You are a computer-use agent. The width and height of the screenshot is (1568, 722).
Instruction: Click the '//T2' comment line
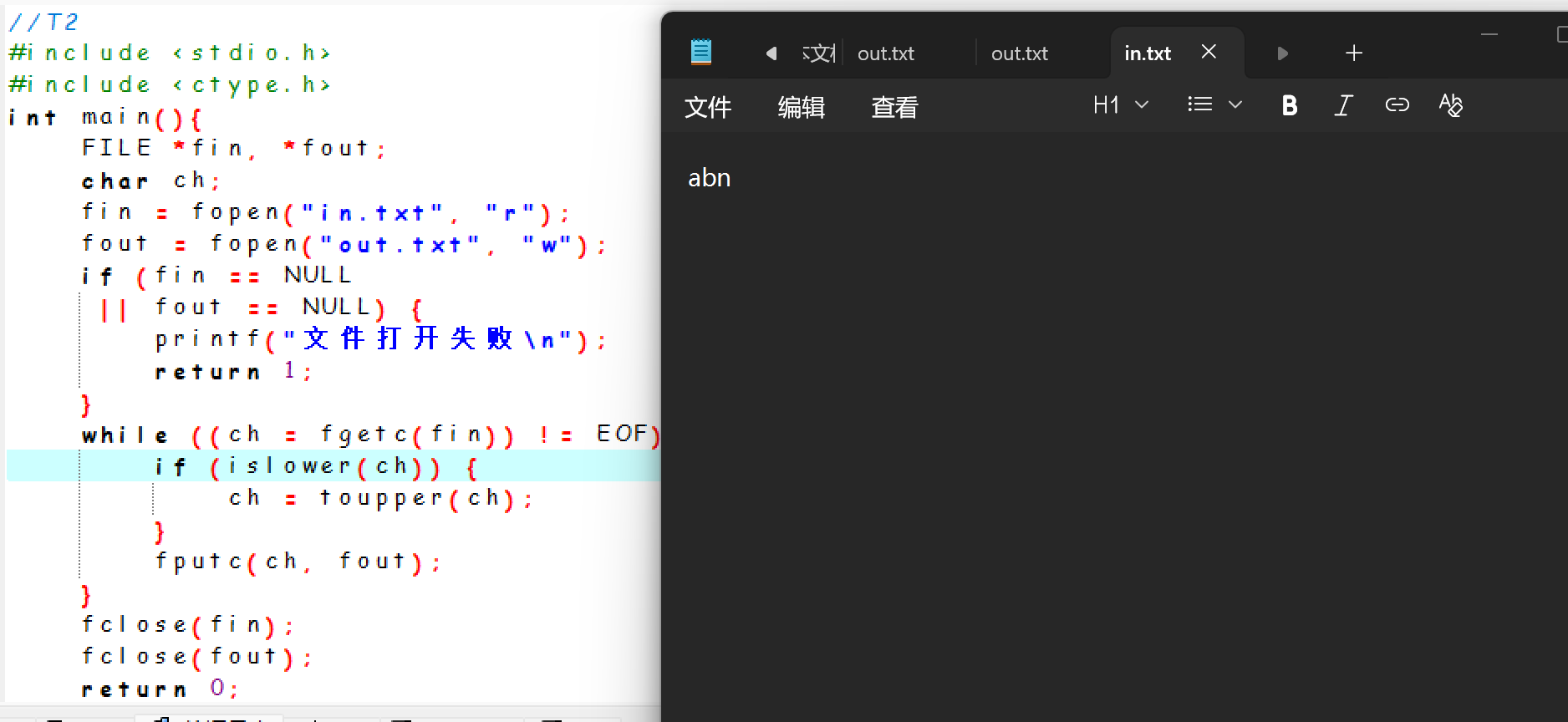point(43,21)
